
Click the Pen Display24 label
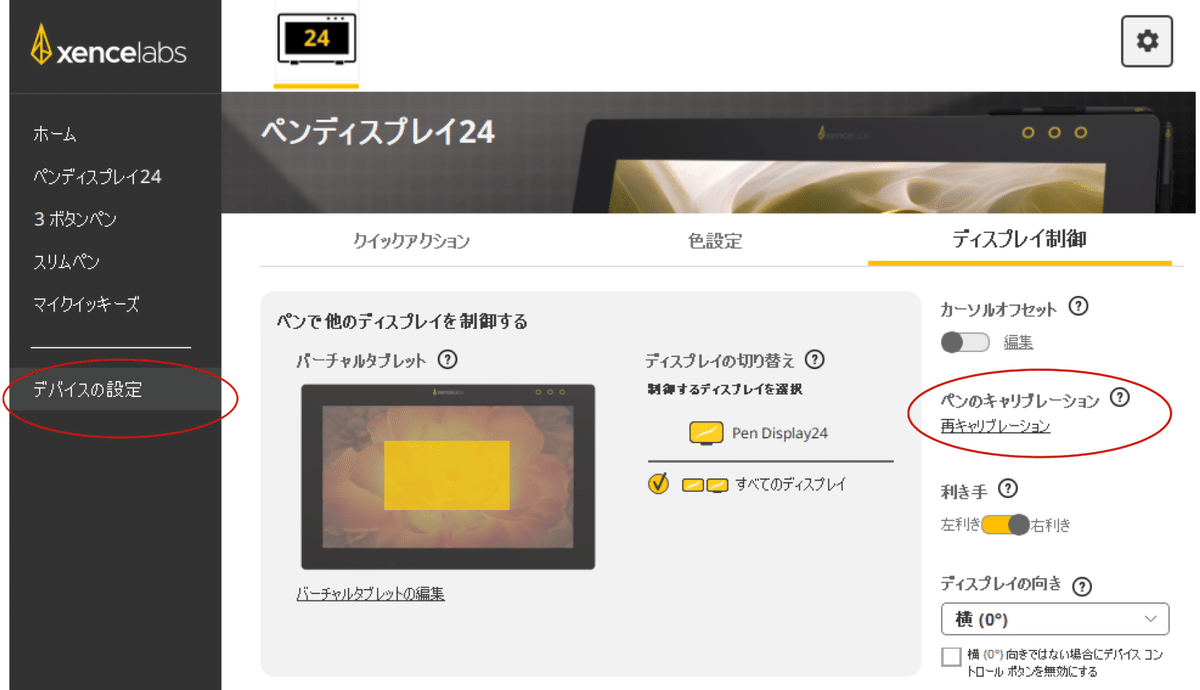780,433
